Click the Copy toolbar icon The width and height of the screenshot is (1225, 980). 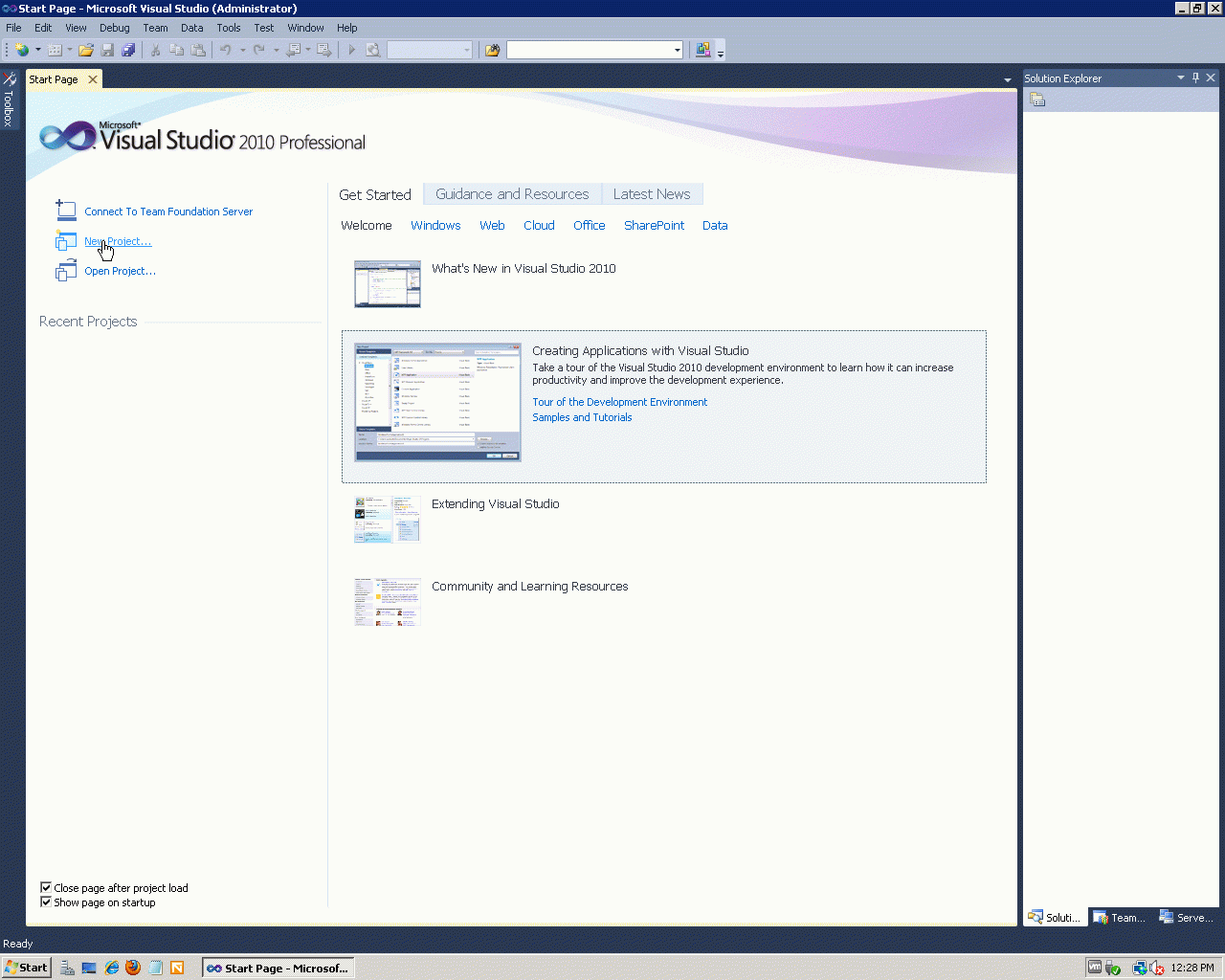pos(177,50)
